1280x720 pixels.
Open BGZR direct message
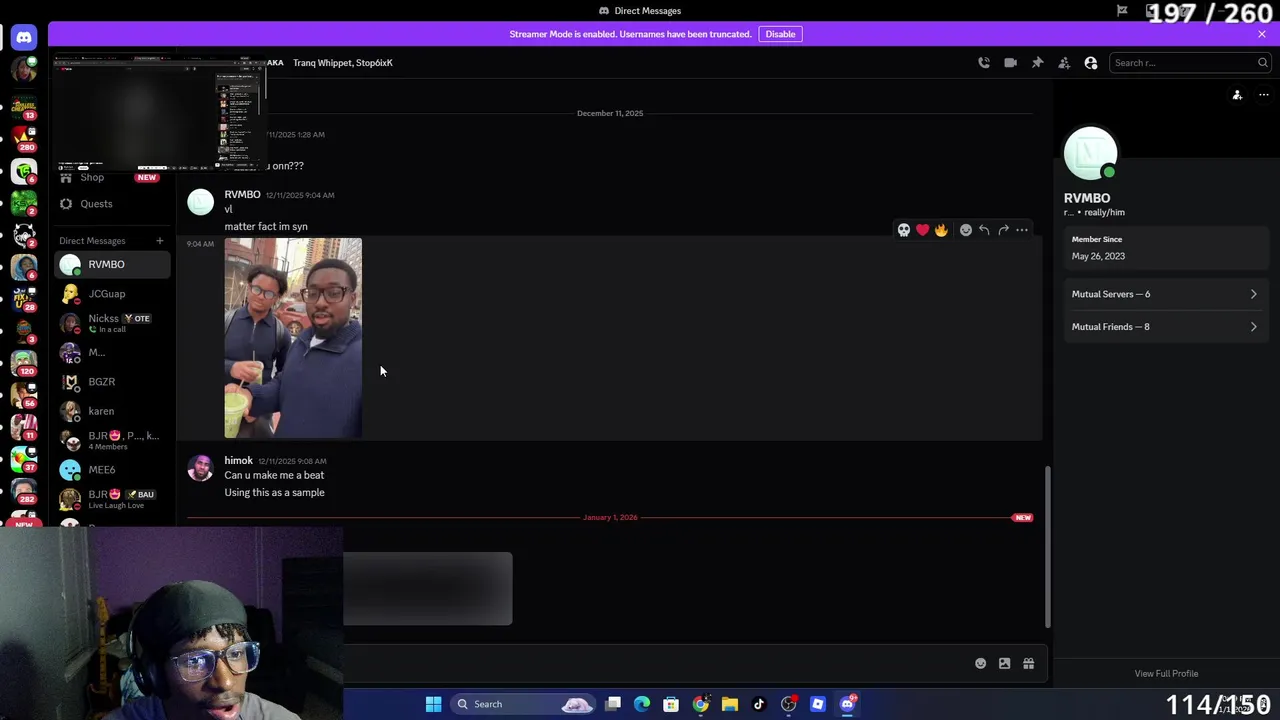(112, 382)
